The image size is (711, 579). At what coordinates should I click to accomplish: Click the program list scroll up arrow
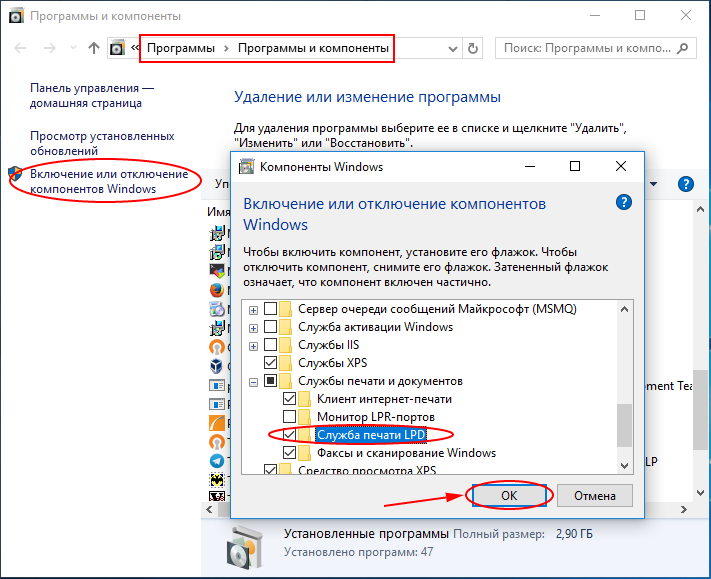700,209
